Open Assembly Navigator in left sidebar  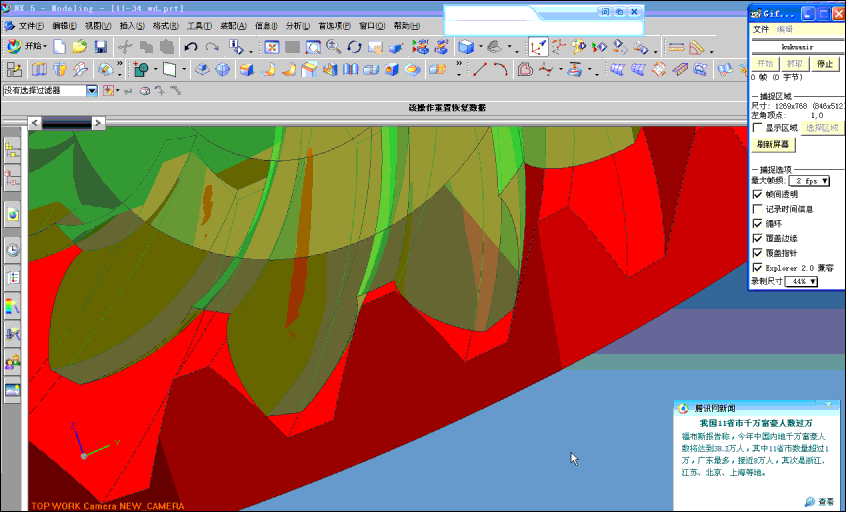click(x=12, y=150)
